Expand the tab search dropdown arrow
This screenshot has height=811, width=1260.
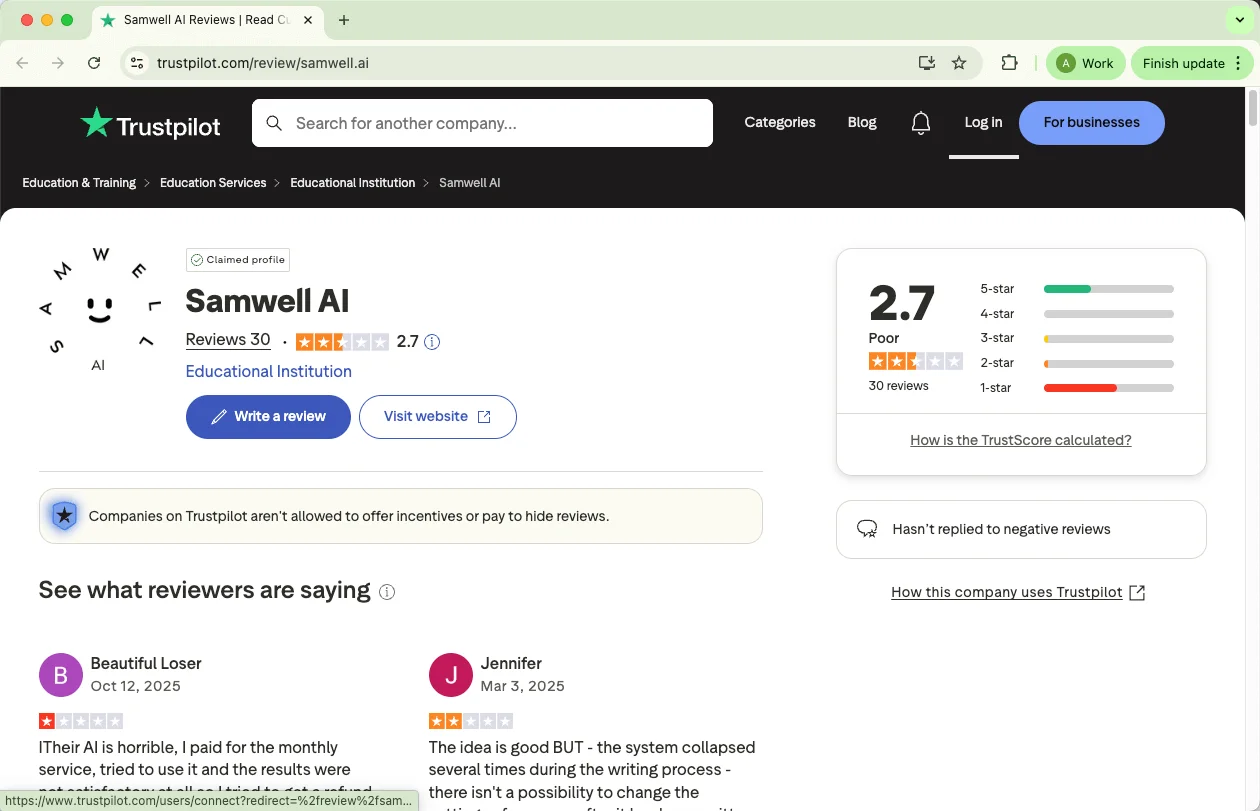pyautogui.click(x=1240, y=20)
